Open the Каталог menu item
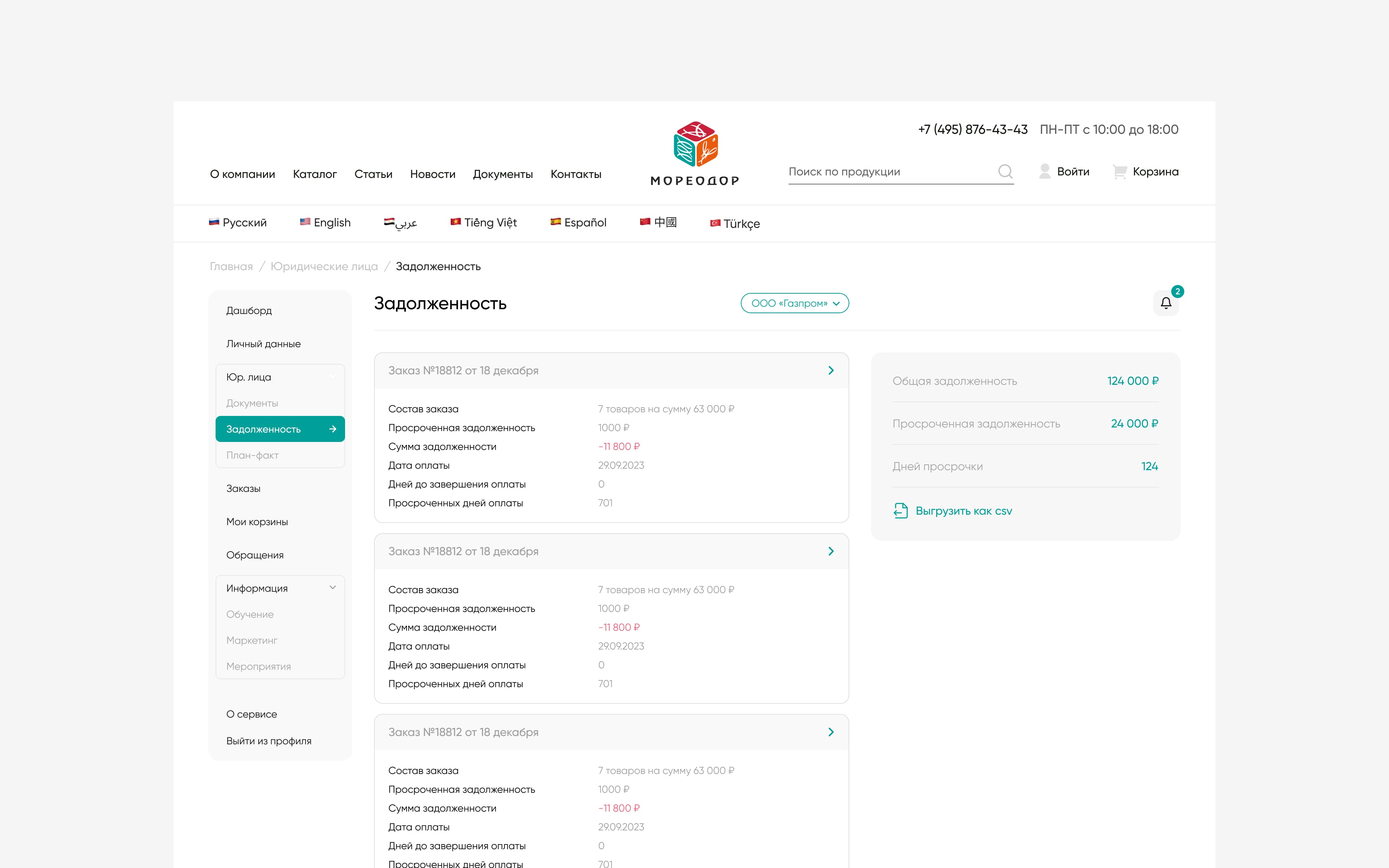This screenshot has width=1389, height=868. [x=315, y=174]
